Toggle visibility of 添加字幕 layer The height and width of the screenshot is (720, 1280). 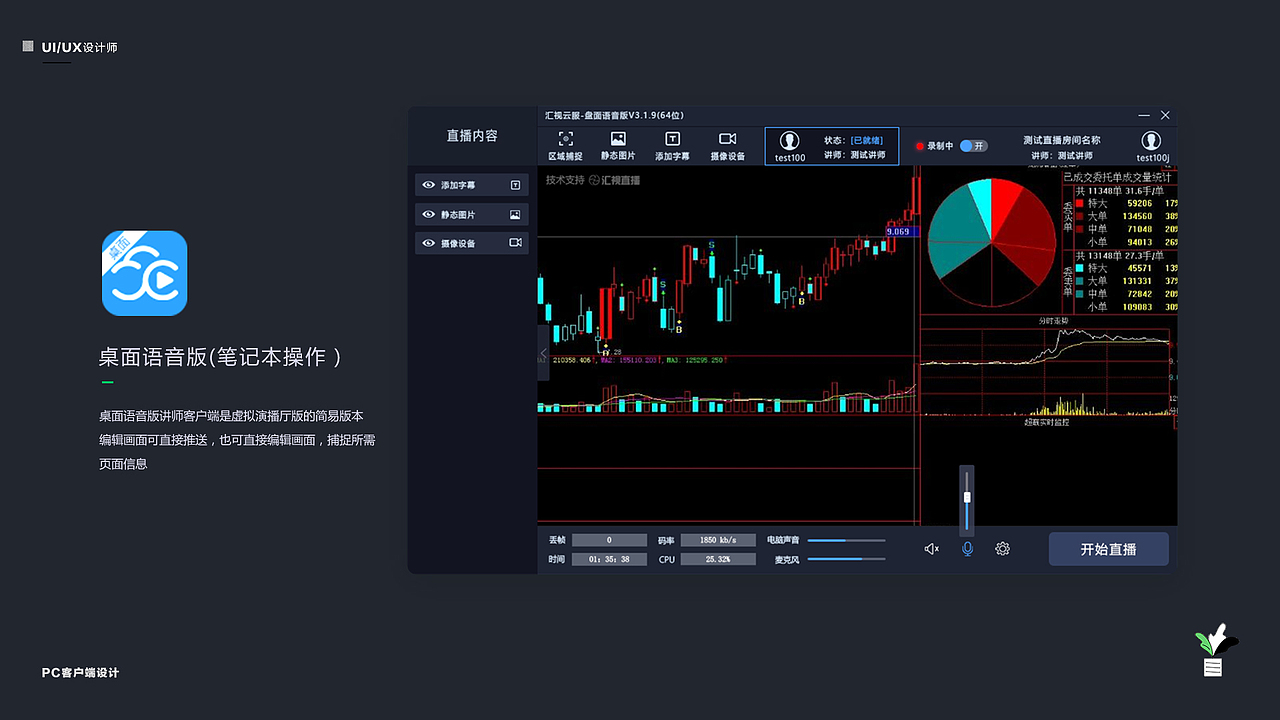(x=429, y=185)
